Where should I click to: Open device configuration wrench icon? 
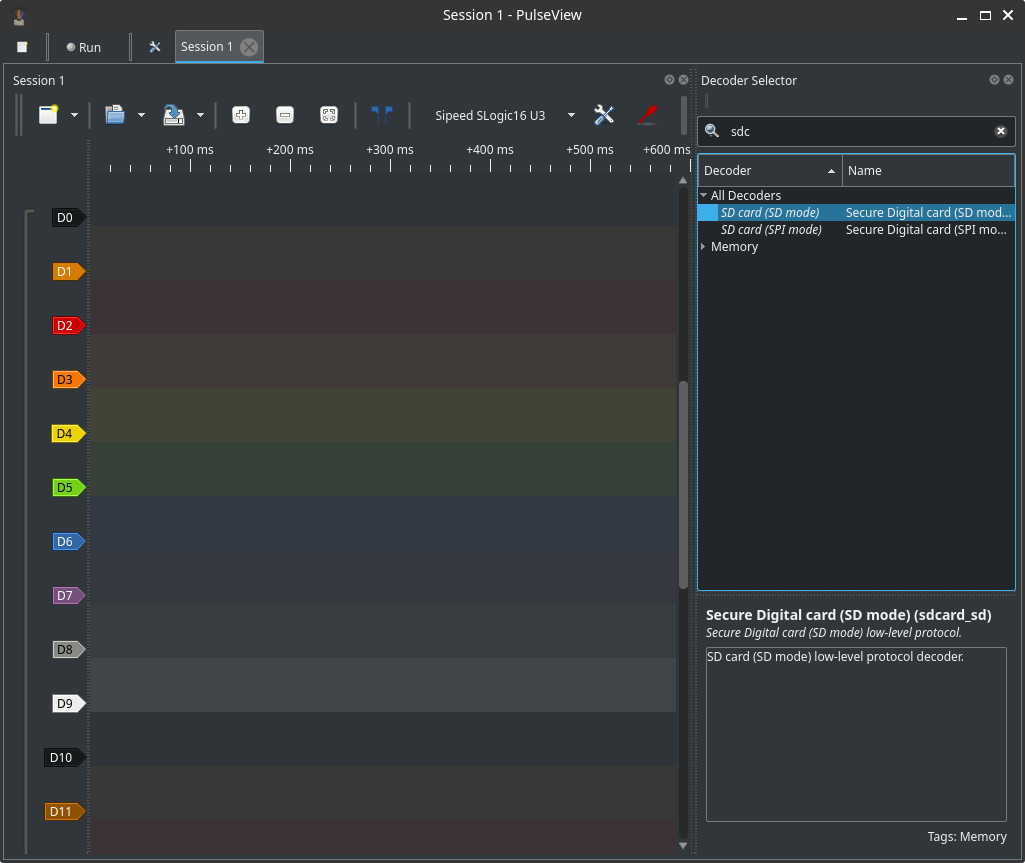(604, 115)
